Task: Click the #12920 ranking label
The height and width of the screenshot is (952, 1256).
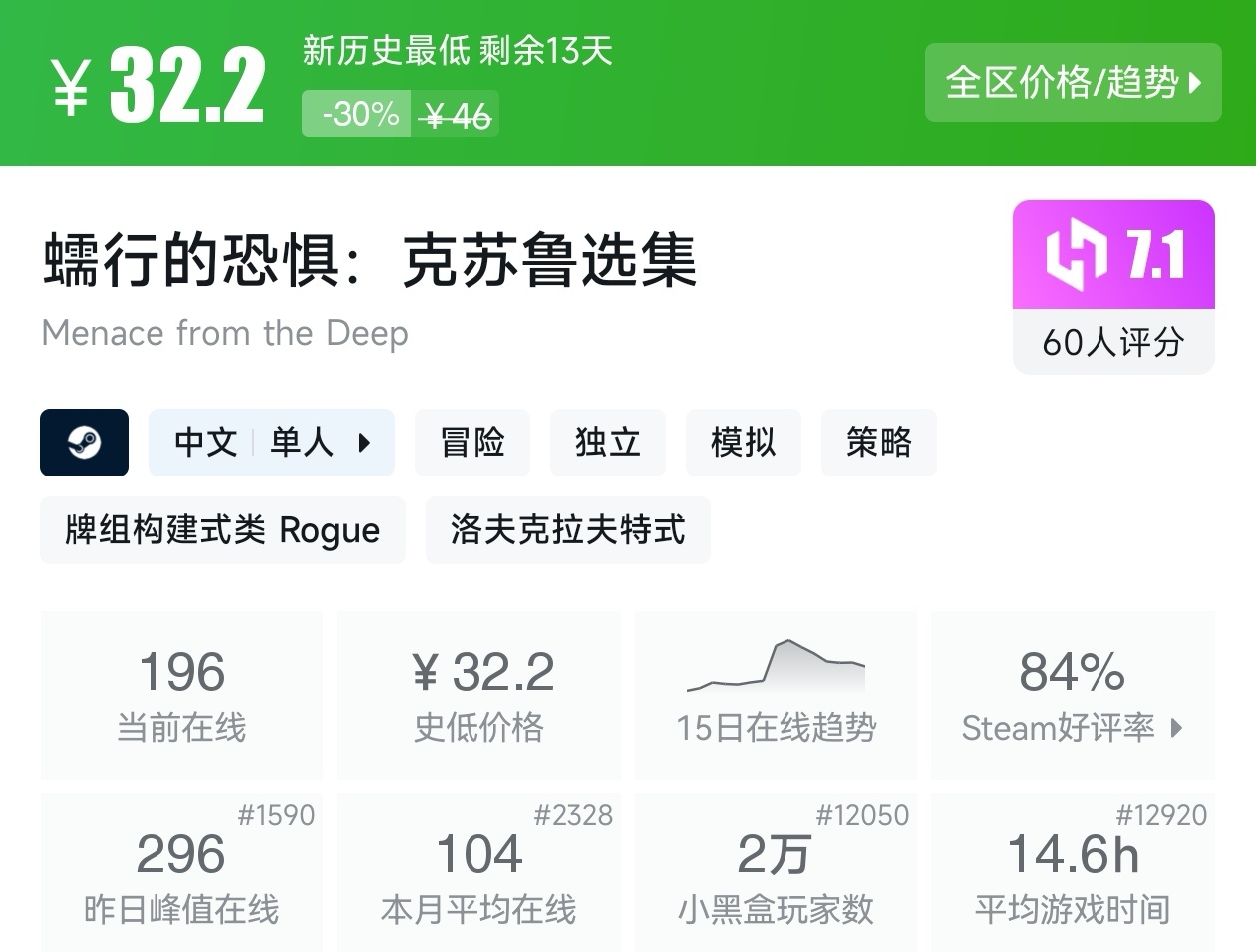Action: [1161, 815]
